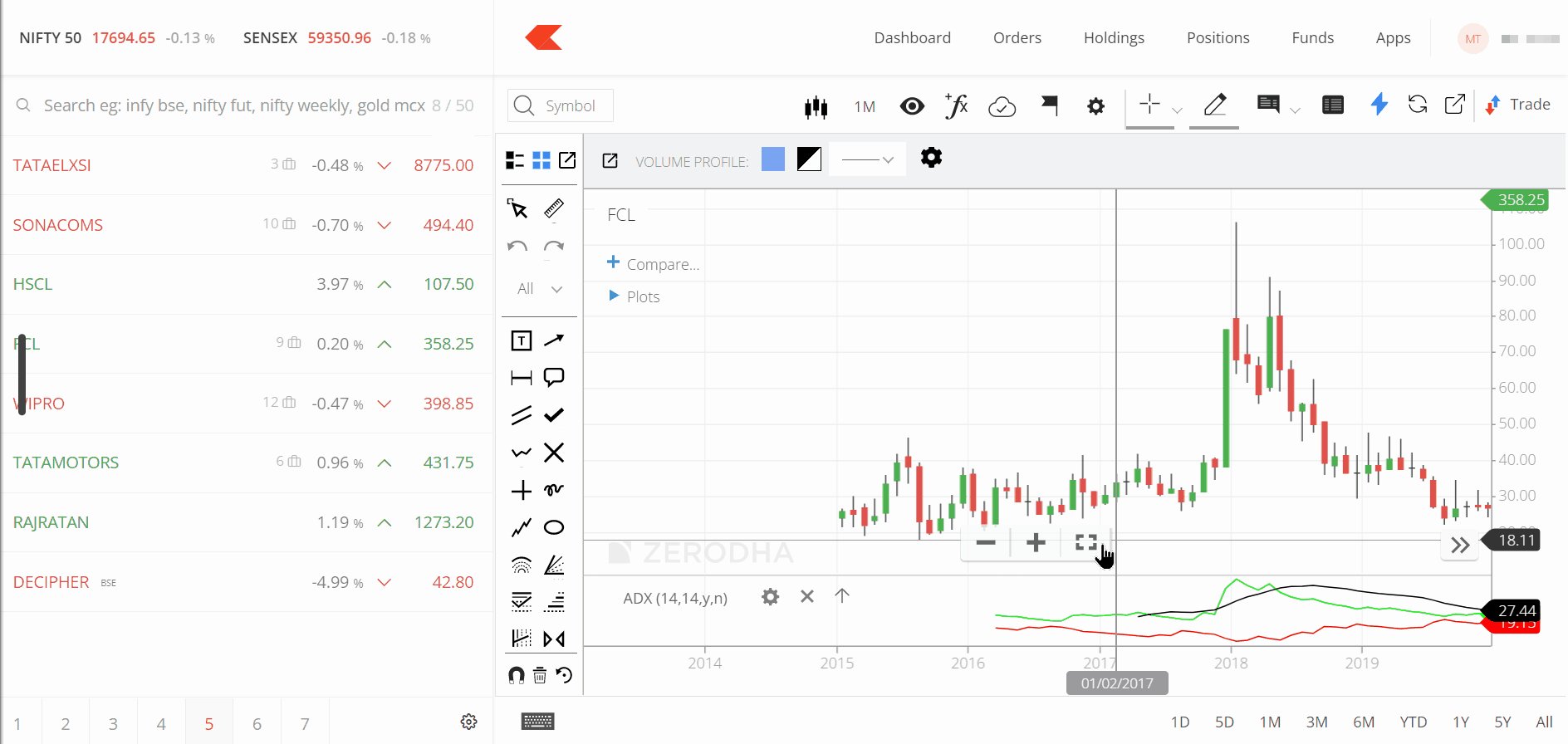Switch to marketwatch tab 6
The image size is (1568, 744).
[x=257, y=723]
